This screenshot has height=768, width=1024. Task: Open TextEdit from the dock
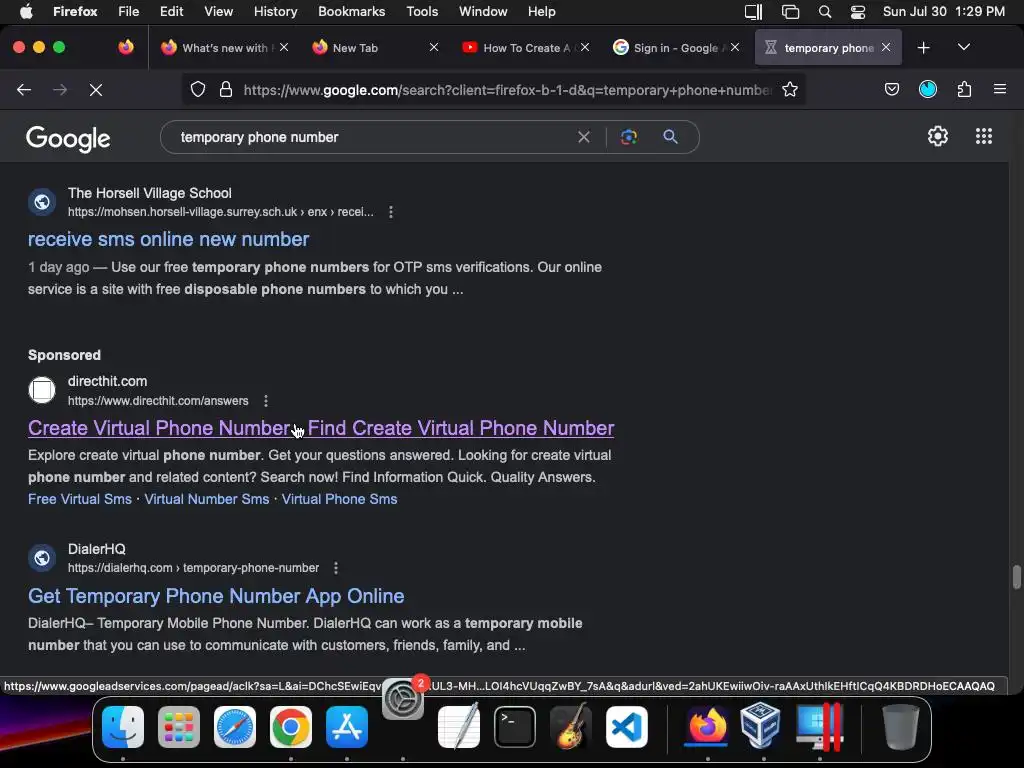[x=459, y=727]
